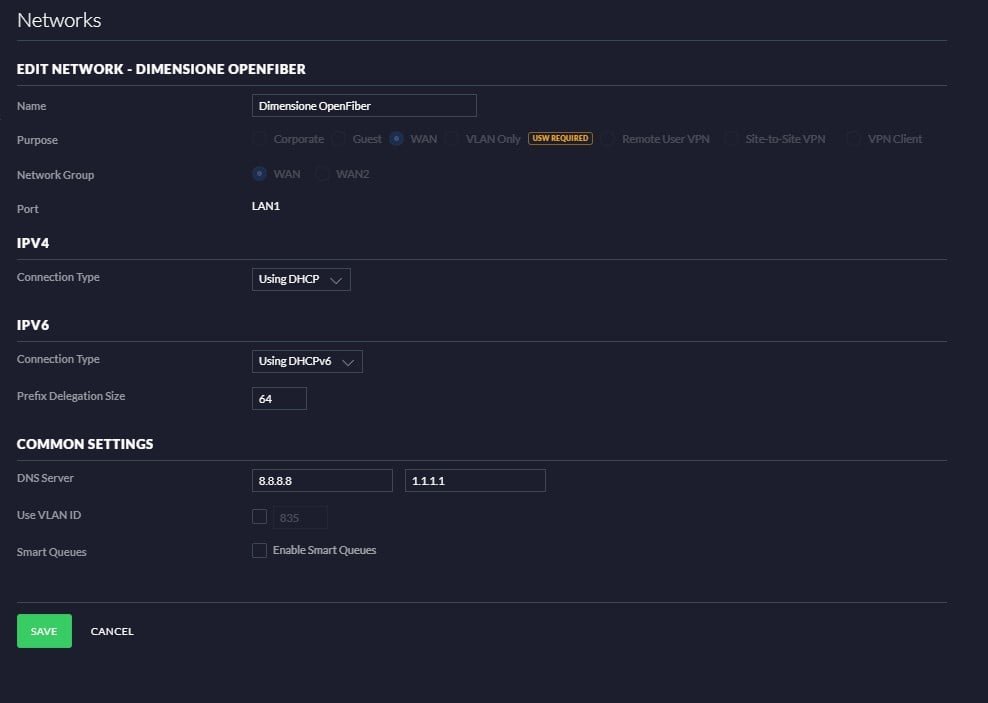Click the primary DNS server field 8.8.8.8
This screenshot has height=703, width=988.
click(x=322, y=480)
